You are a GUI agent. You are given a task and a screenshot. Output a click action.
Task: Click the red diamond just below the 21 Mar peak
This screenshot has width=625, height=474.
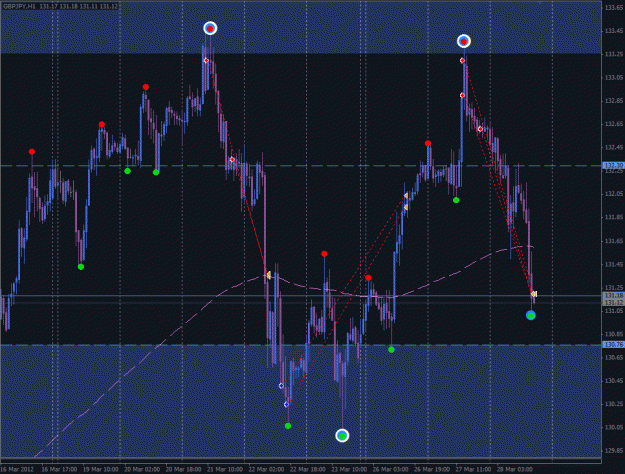click(x=206, y=61)
